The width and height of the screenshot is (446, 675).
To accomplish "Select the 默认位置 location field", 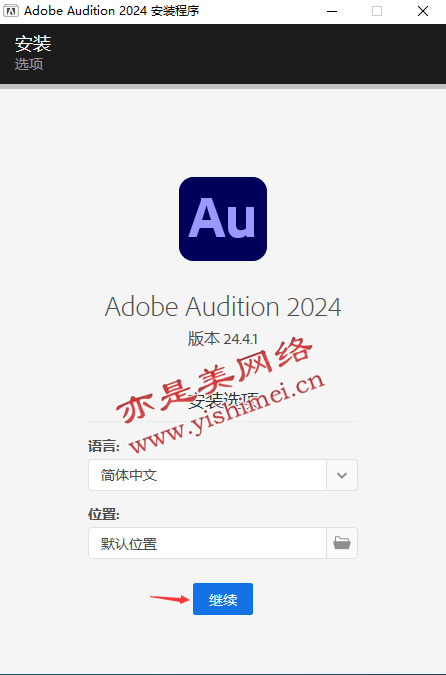I will tap(207, 543).
